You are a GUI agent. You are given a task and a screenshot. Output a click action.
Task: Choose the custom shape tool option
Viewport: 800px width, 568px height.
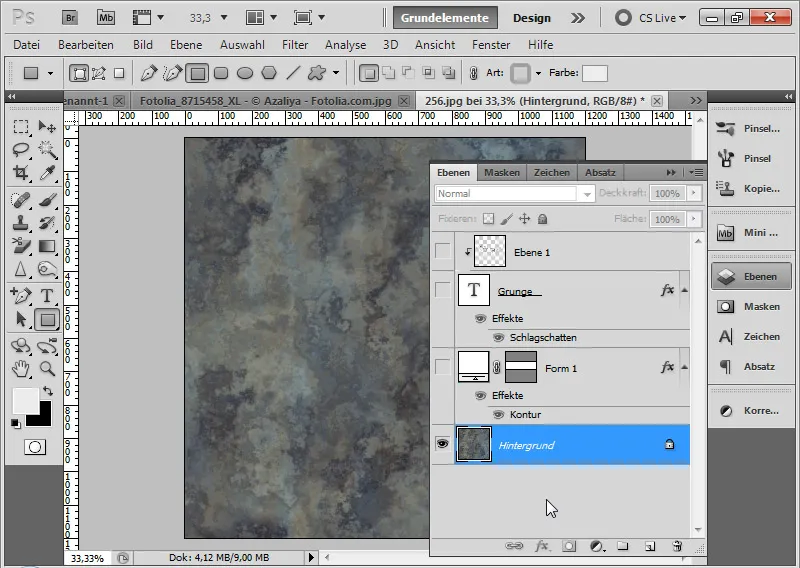tap(318, 73)
